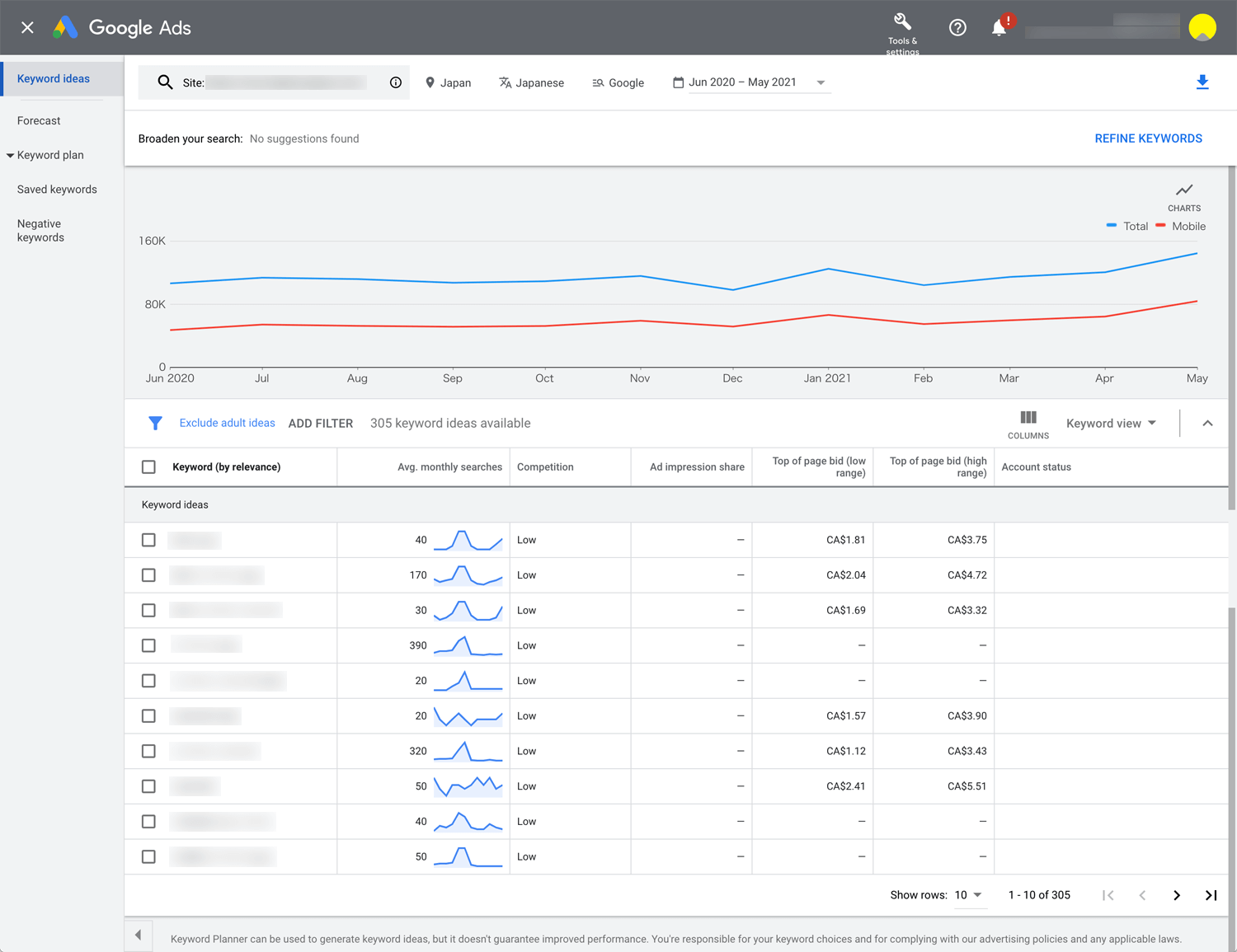Open notifications bell icon
Viewport: 1237px width, 952px height.
[999, 27]
